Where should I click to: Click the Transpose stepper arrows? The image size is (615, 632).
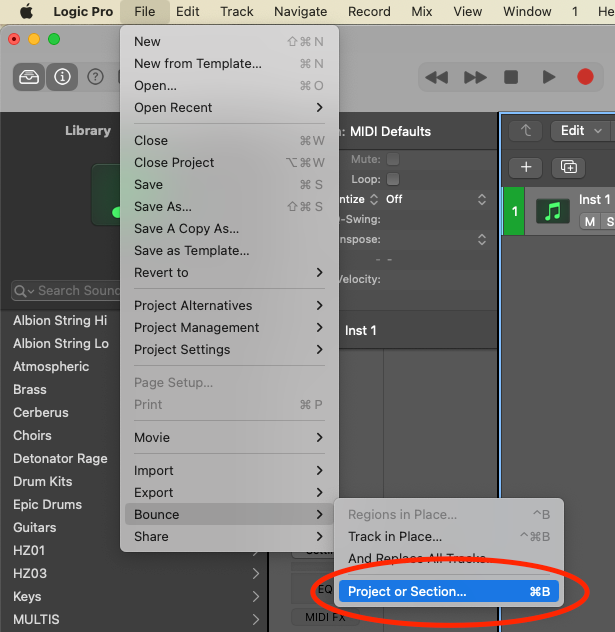pyautogui.click(x=482, y=239)
